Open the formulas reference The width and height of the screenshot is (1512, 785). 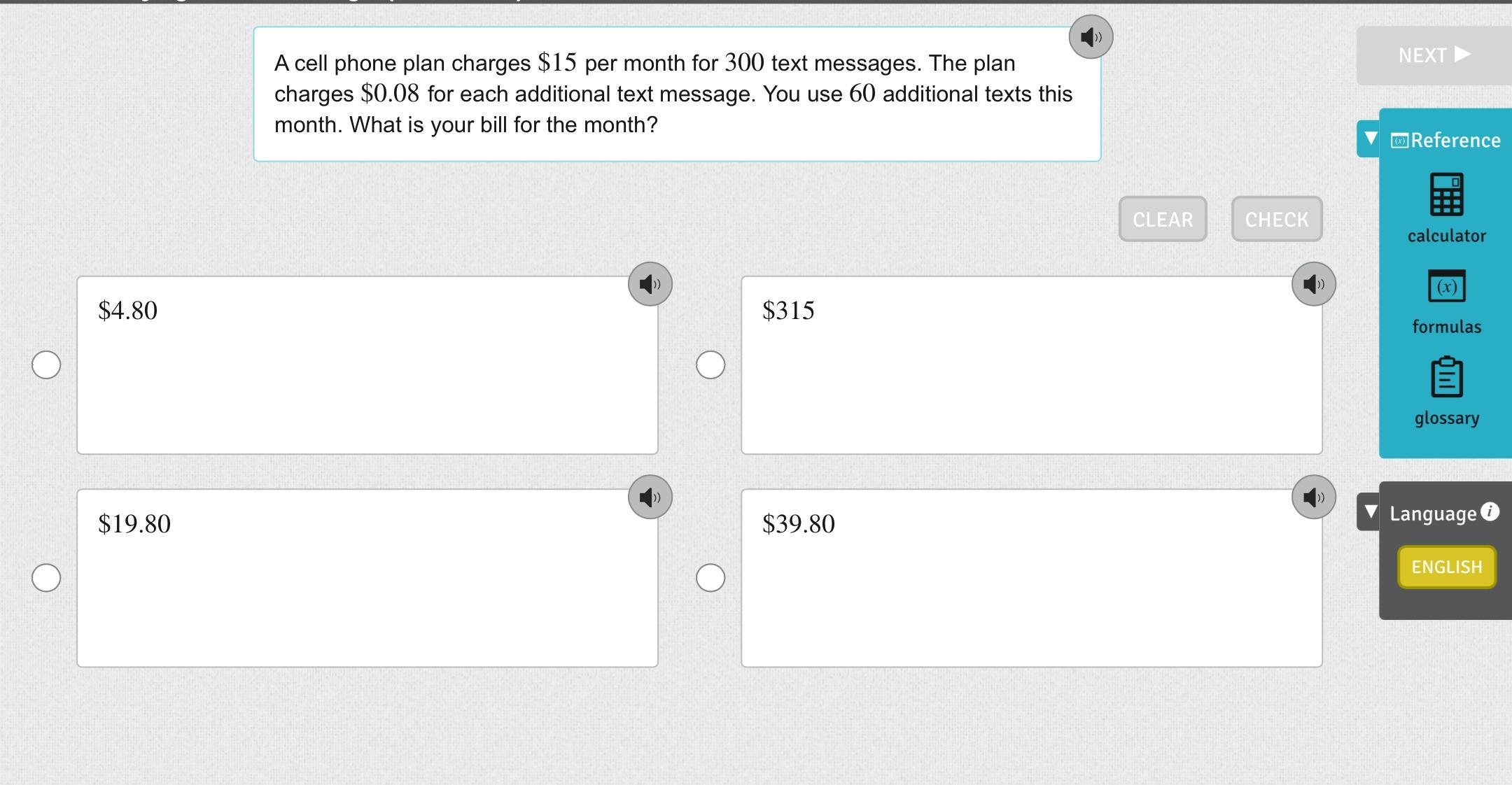(x=1446, y=302)
